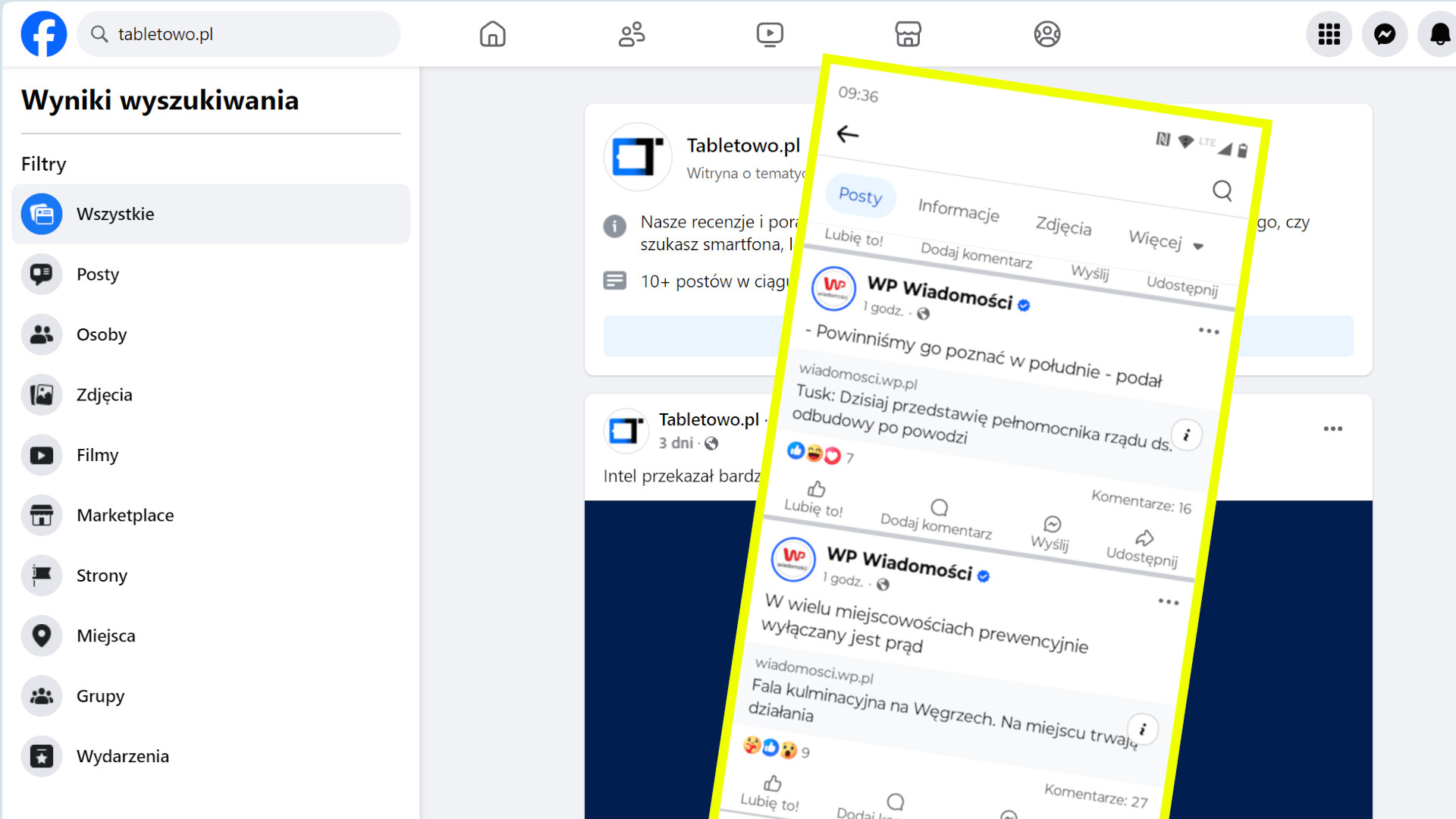This screenshot has height=819, width=1456.
Task: Open the Home feed icon
Action: (x=492, y=34)
